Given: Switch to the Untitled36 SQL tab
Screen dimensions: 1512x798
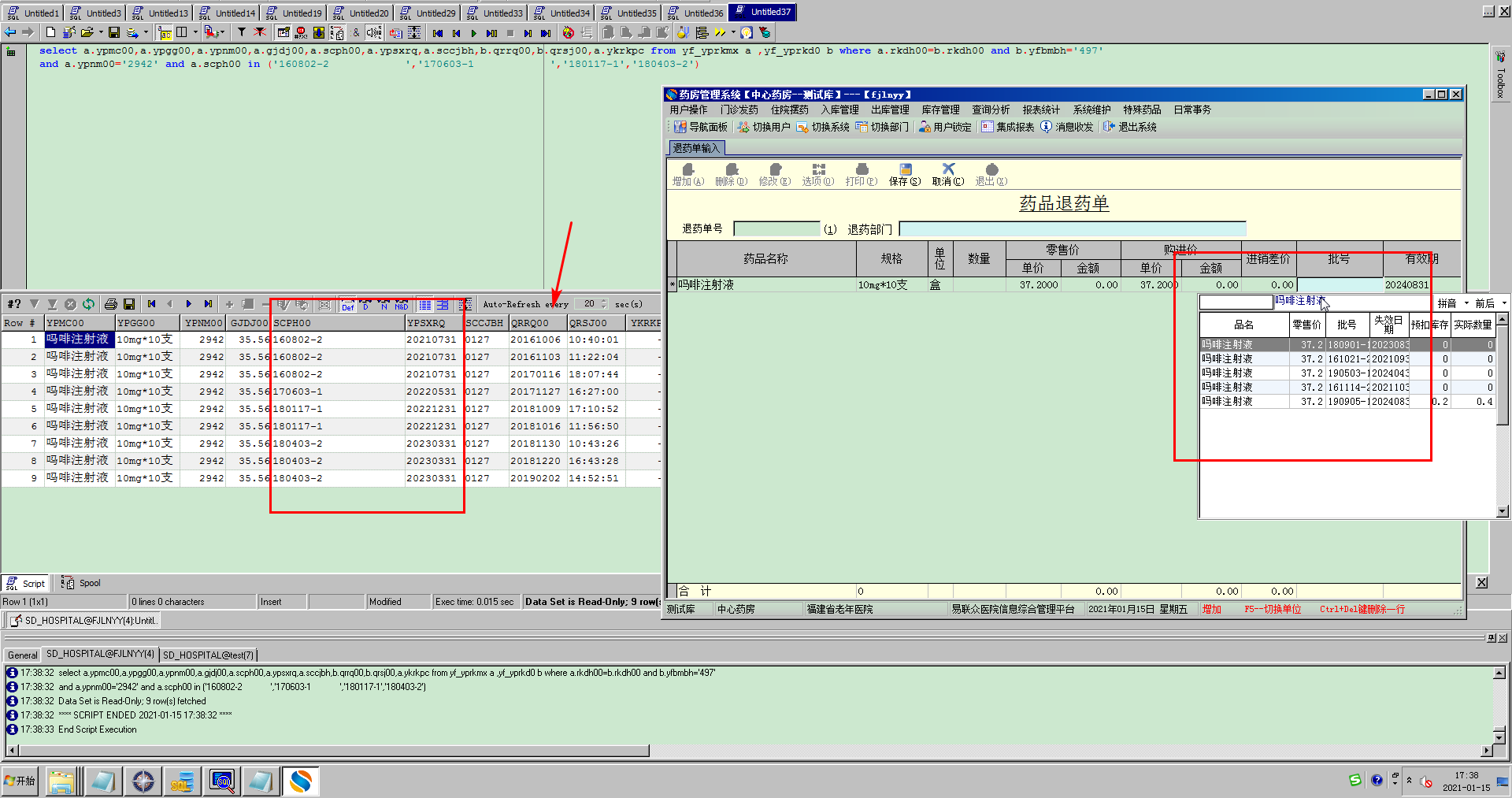Looking at the screenshot, I should point(695,13).
